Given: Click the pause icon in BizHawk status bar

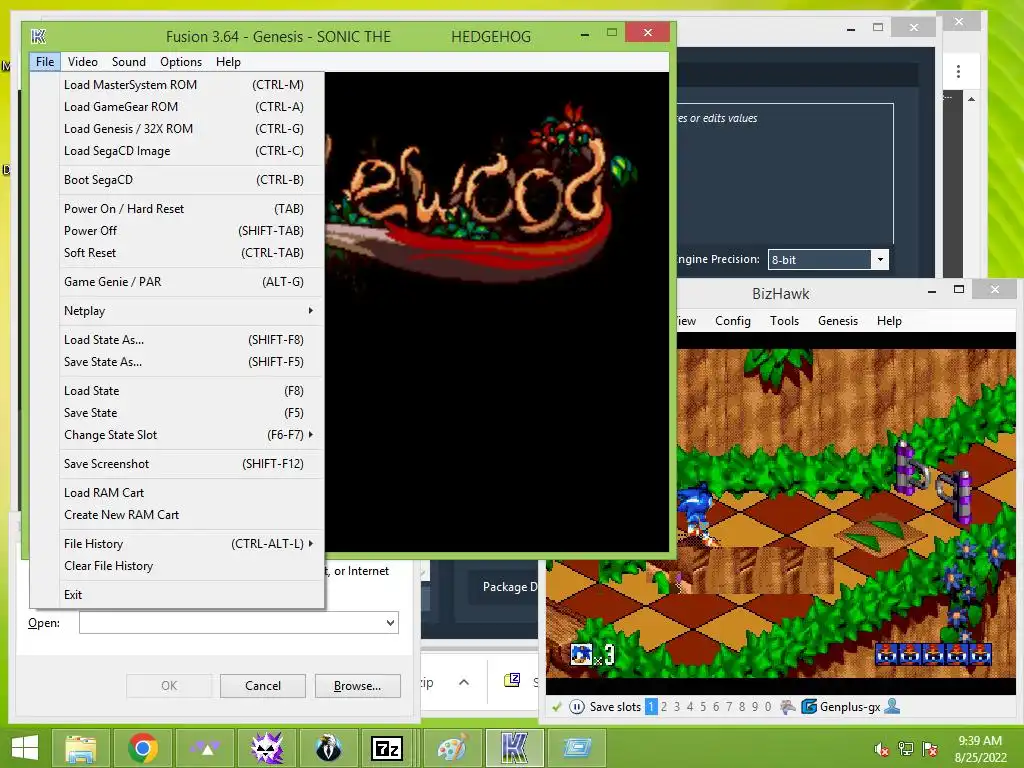Looking at the screenshot, I should [577, 707].
